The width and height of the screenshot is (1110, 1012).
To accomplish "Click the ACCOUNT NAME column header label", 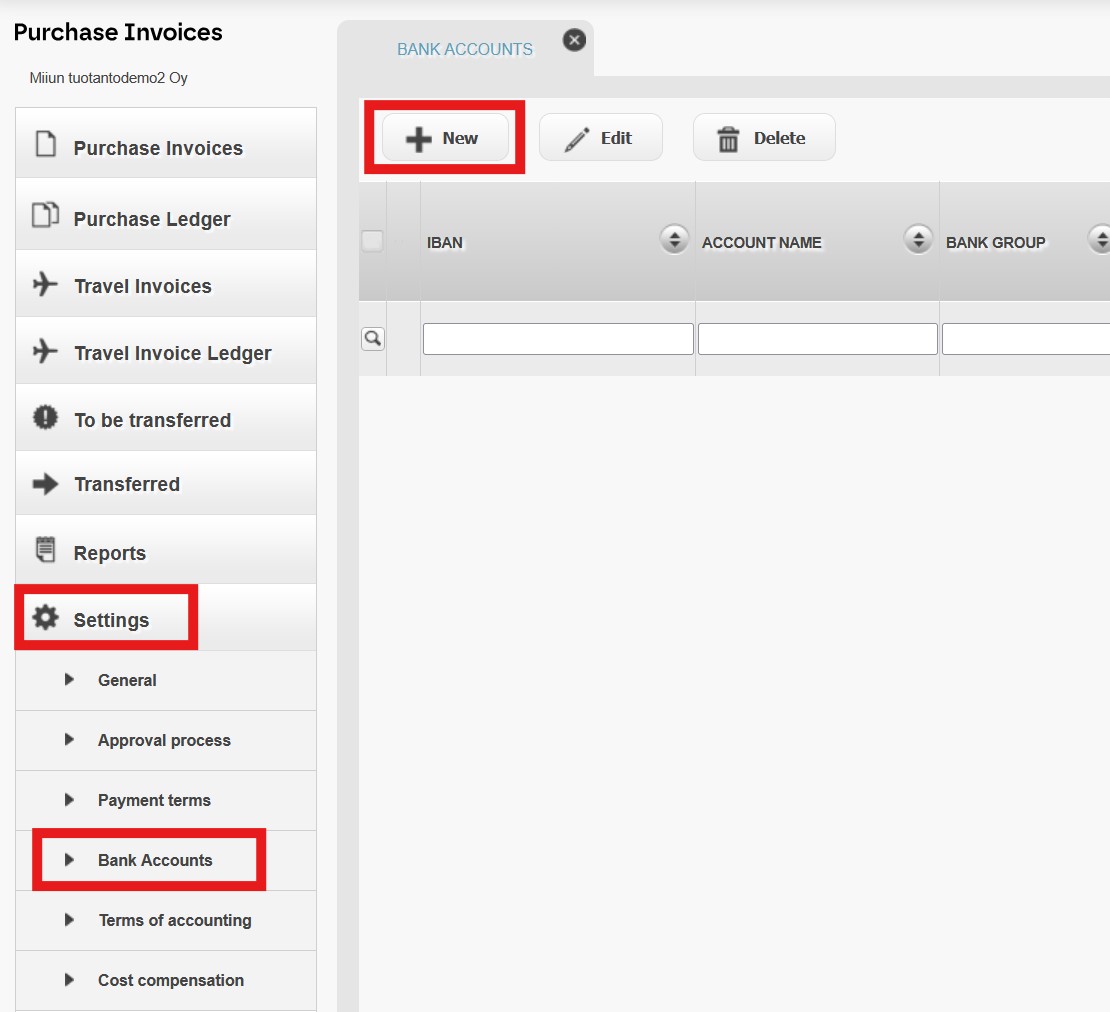I will tap(762, 243).
